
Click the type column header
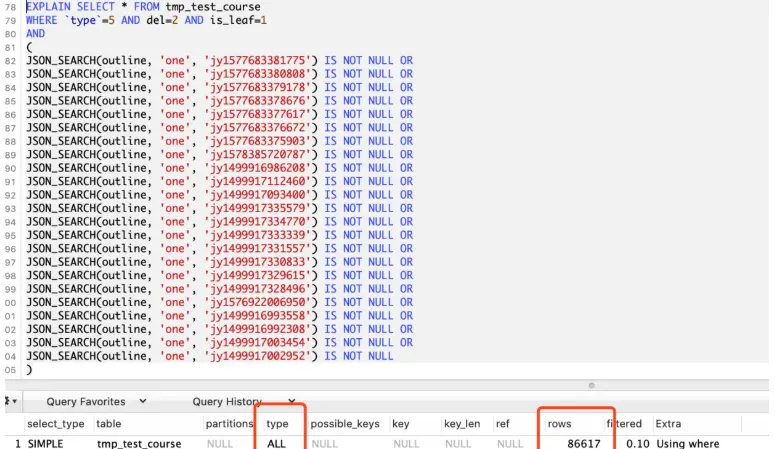tap(277, 424)
